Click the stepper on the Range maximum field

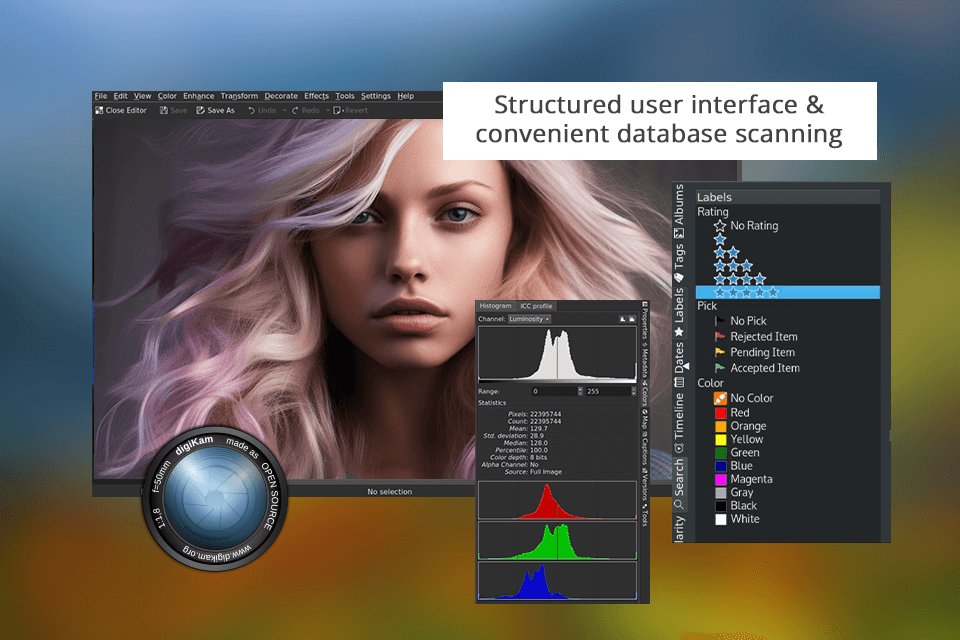pyautogui.click(x=634, y=391)
